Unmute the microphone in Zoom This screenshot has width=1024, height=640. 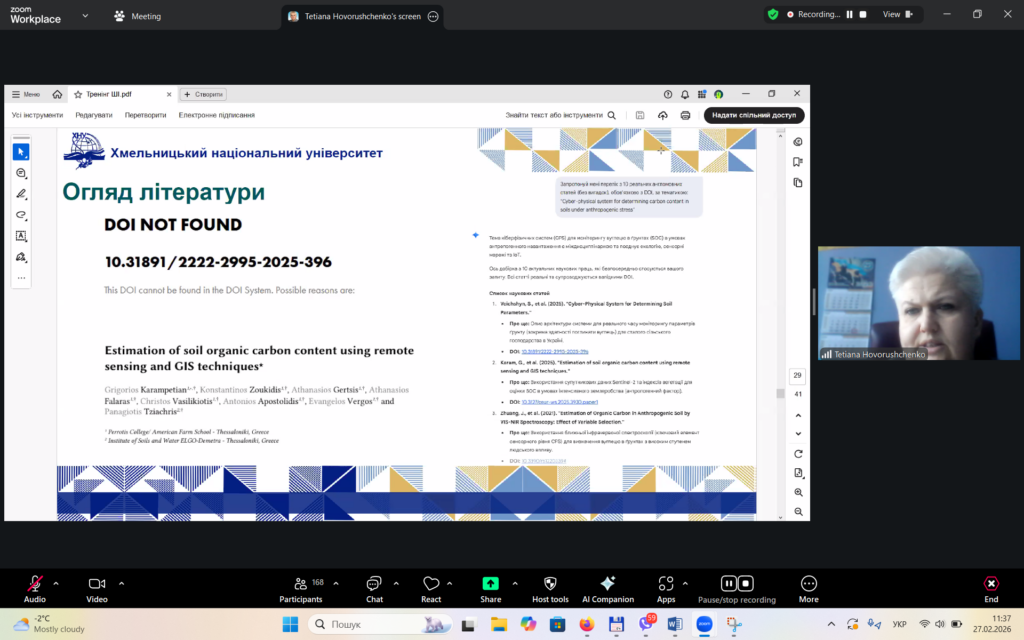point(35,584)
